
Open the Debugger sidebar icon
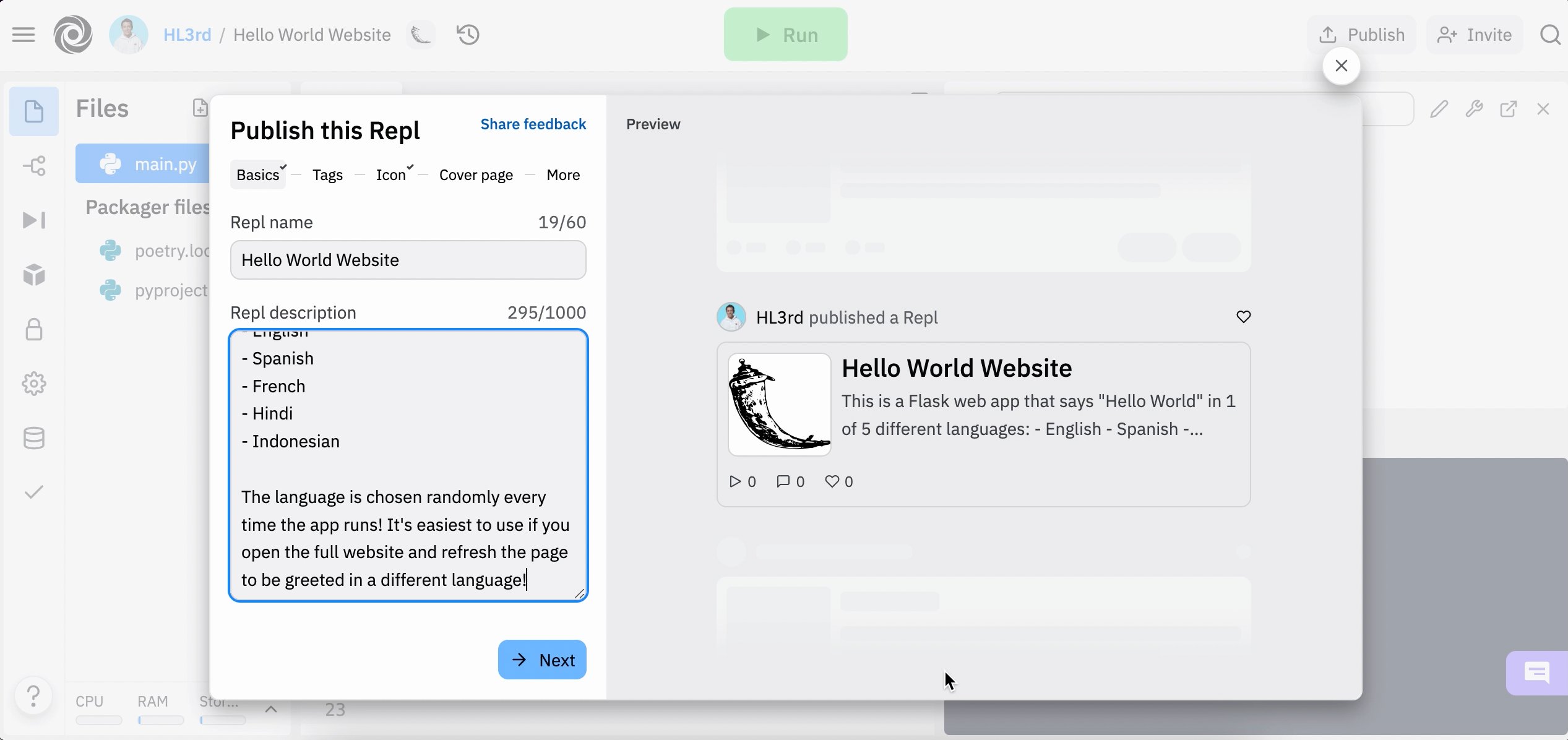coord(34,220)
